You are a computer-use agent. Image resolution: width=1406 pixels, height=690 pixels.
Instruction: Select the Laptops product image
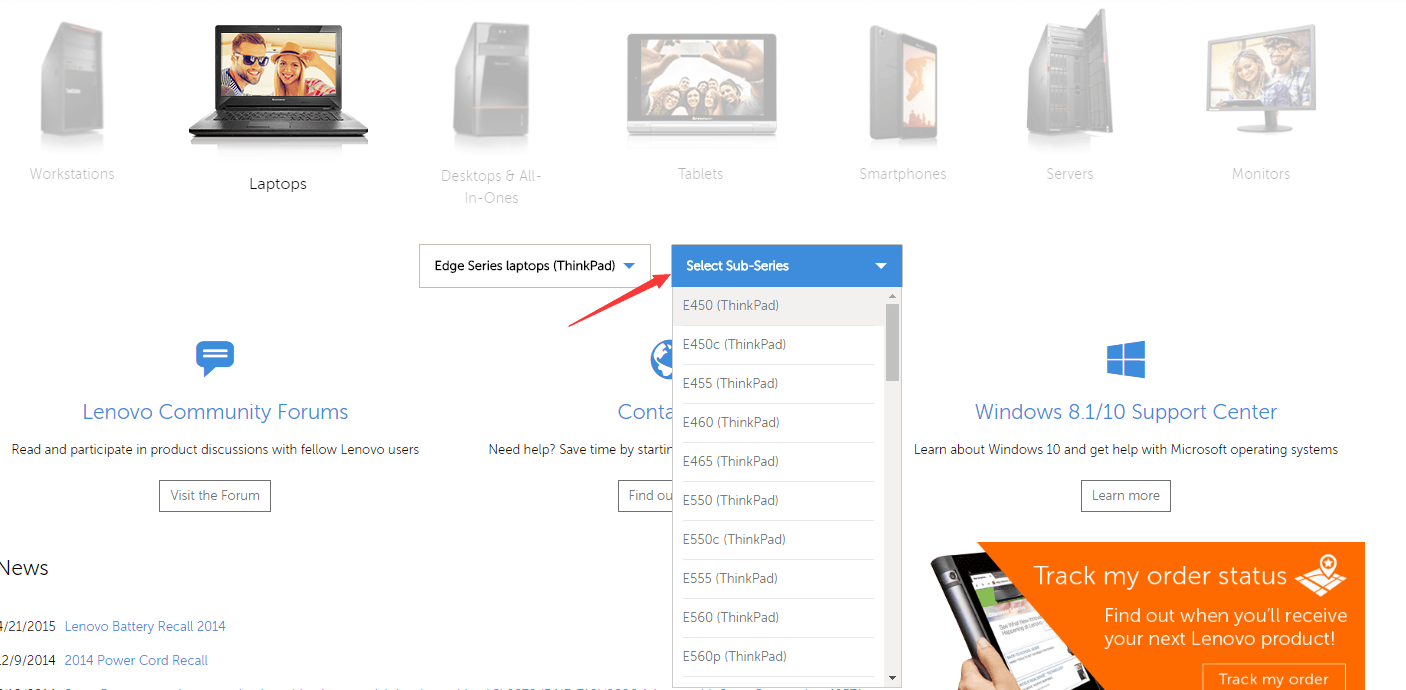(278, 84)
